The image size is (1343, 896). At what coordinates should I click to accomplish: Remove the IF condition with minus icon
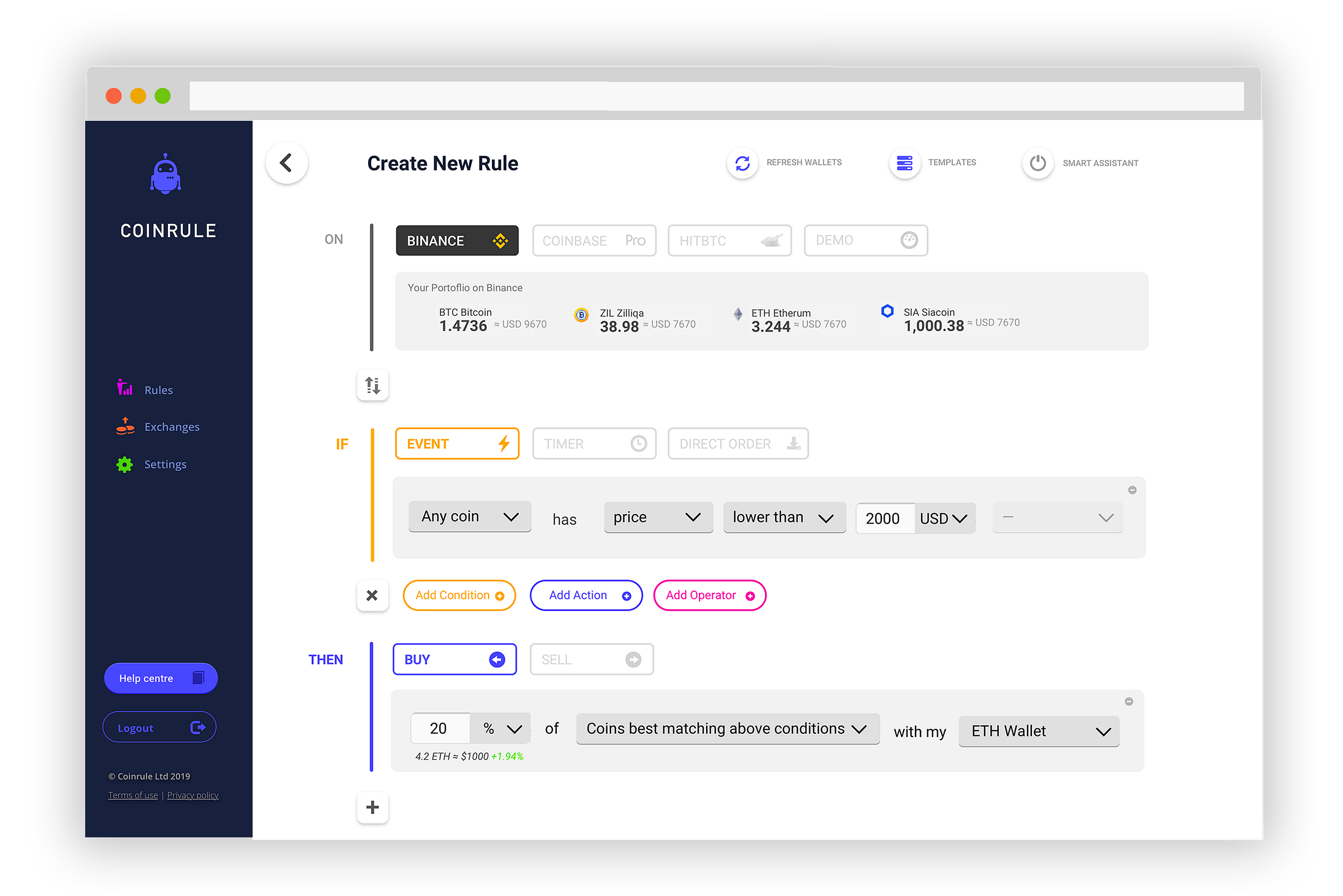pyautogui.click(x=1132, y=490)
